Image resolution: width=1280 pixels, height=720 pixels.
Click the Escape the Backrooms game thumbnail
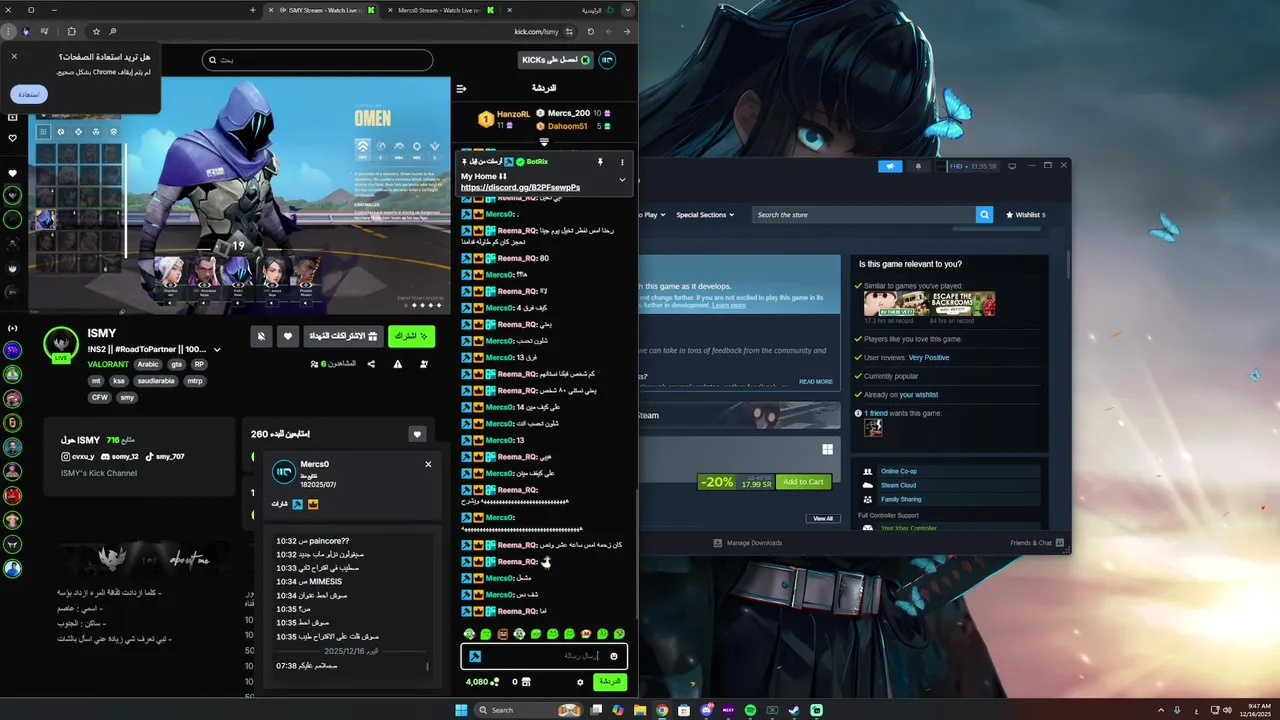962,303
